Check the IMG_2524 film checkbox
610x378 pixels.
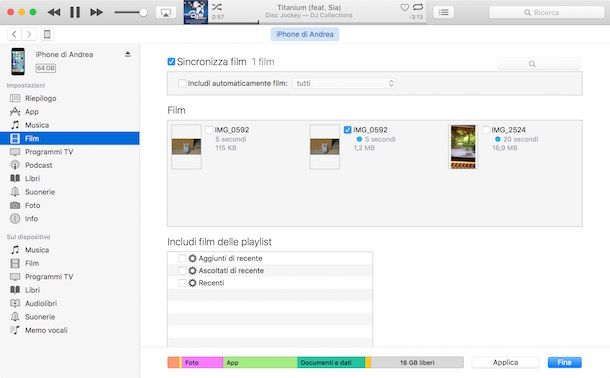coord(486,130)
